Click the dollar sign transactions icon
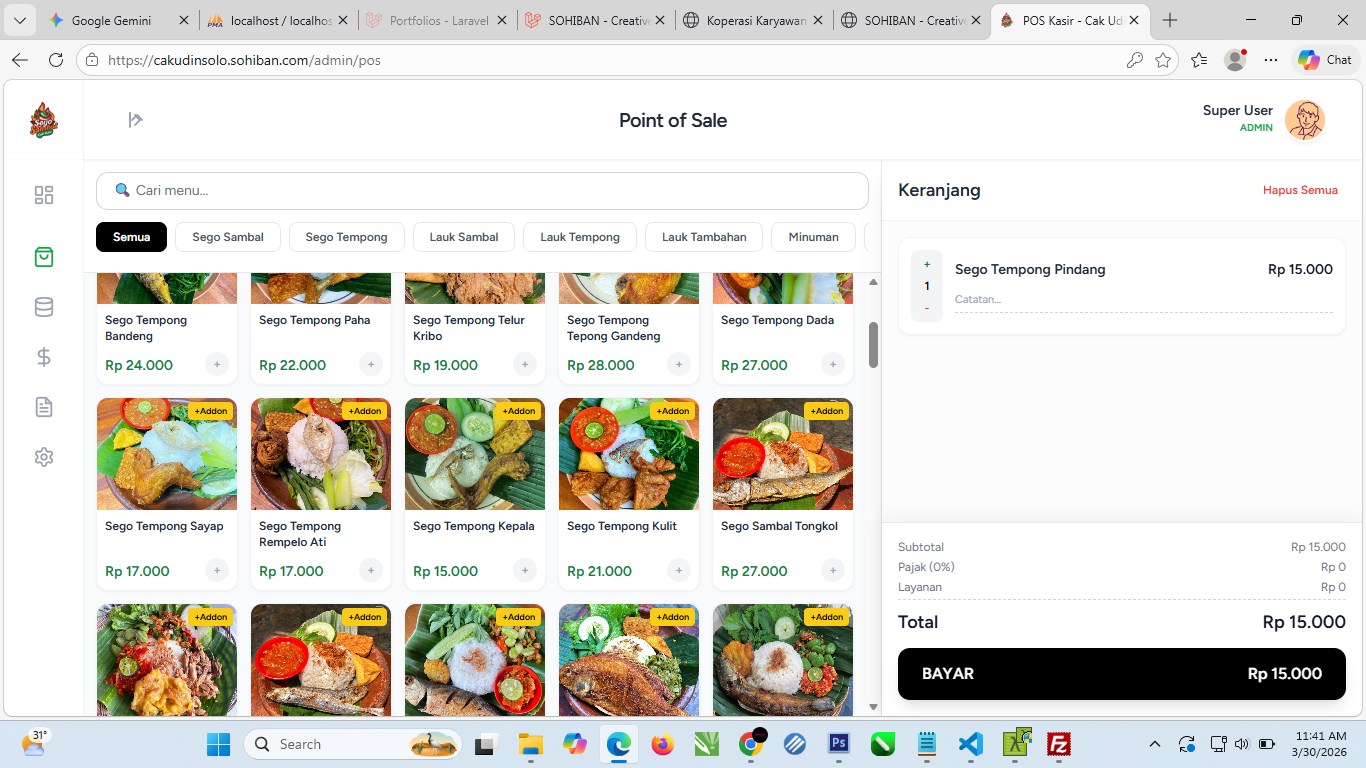Viewport: 1366px width, 768px height. pos(43,357)
